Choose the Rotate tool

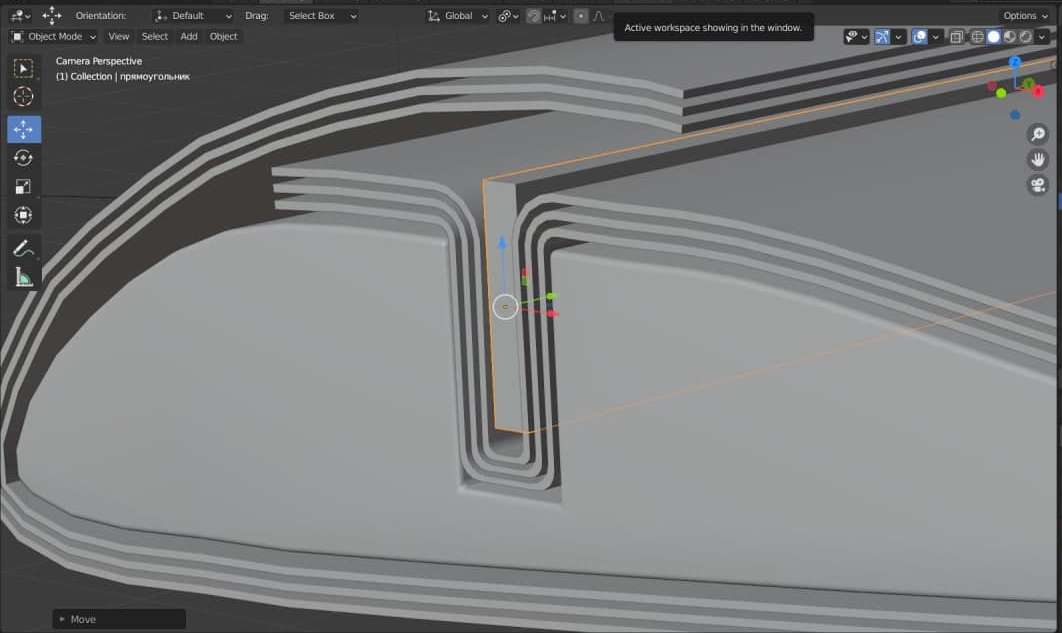(24, 158)
